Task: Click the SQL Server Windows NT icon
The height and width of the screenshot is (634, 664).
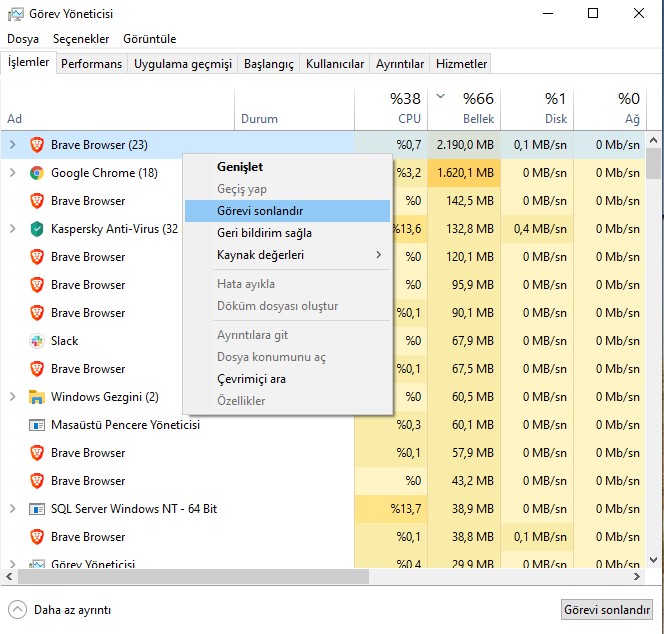Action: (x=37, y=509)
